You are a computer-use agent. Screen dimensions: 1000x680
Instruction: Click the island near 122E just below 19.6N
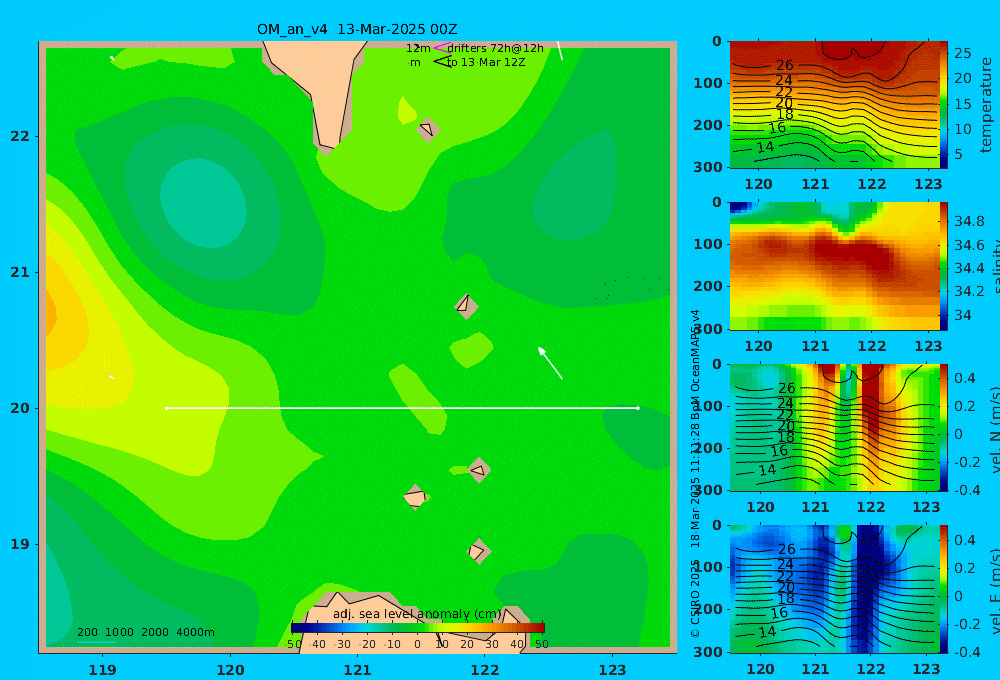coord(480,470)
